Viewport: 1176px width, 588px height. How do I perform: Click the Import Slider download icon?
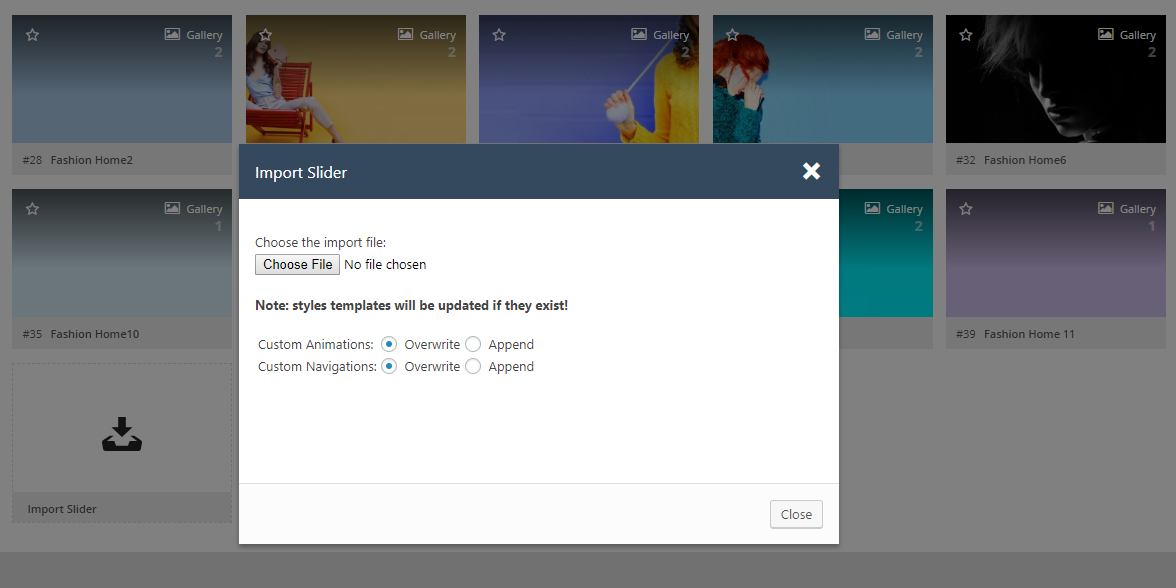click(x=122, y=434)
